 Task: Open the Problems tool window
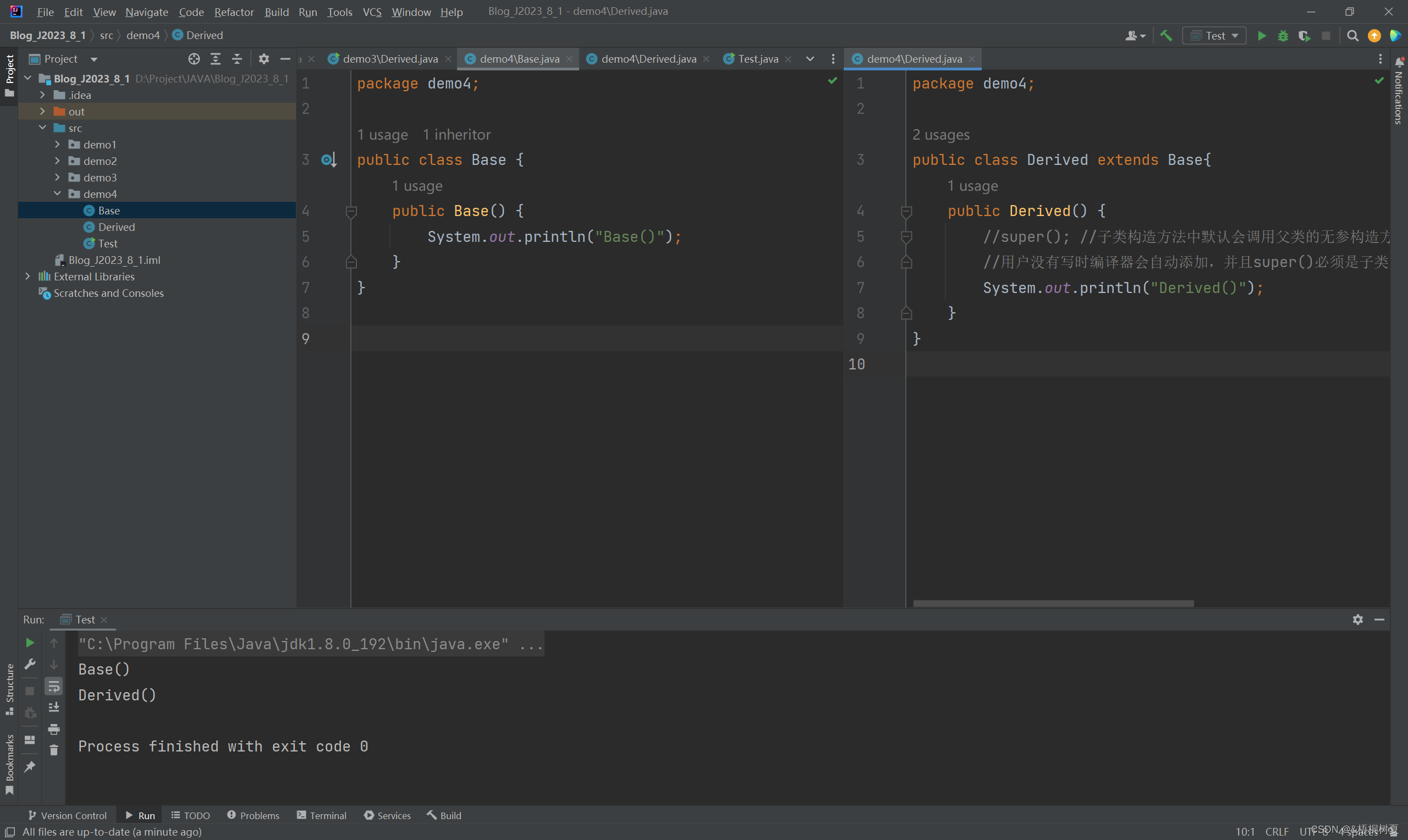pyautogui.click(x=253, y=815)
